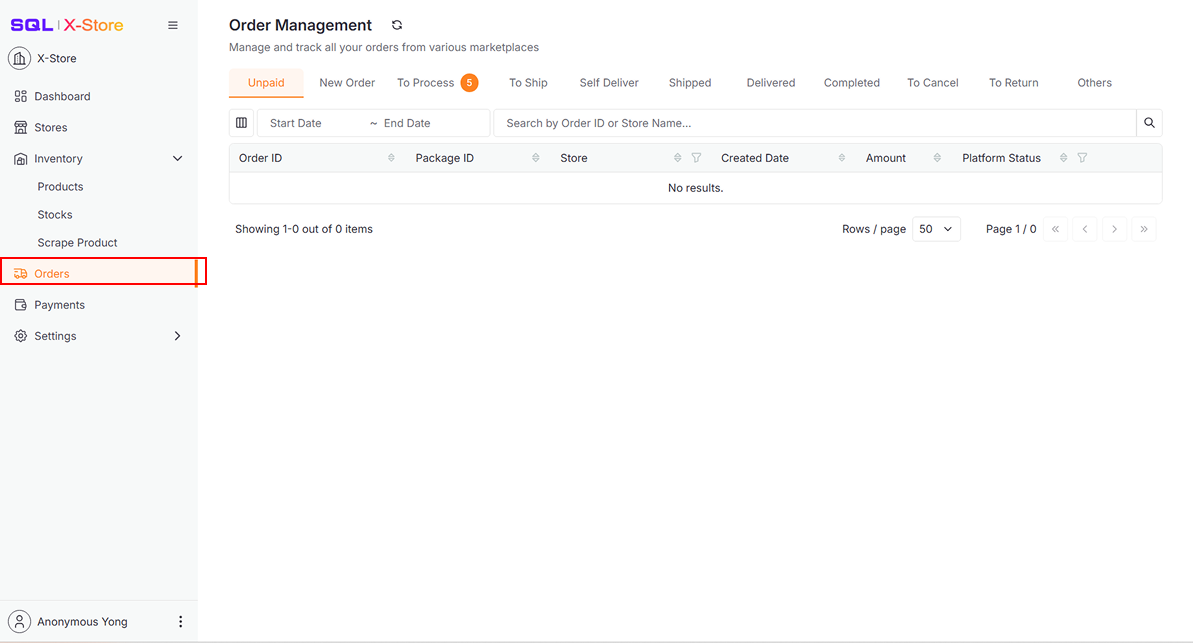Switch to the To Process tab
This screenshot has height=643, width=1193.
click(x=426, y=83)
